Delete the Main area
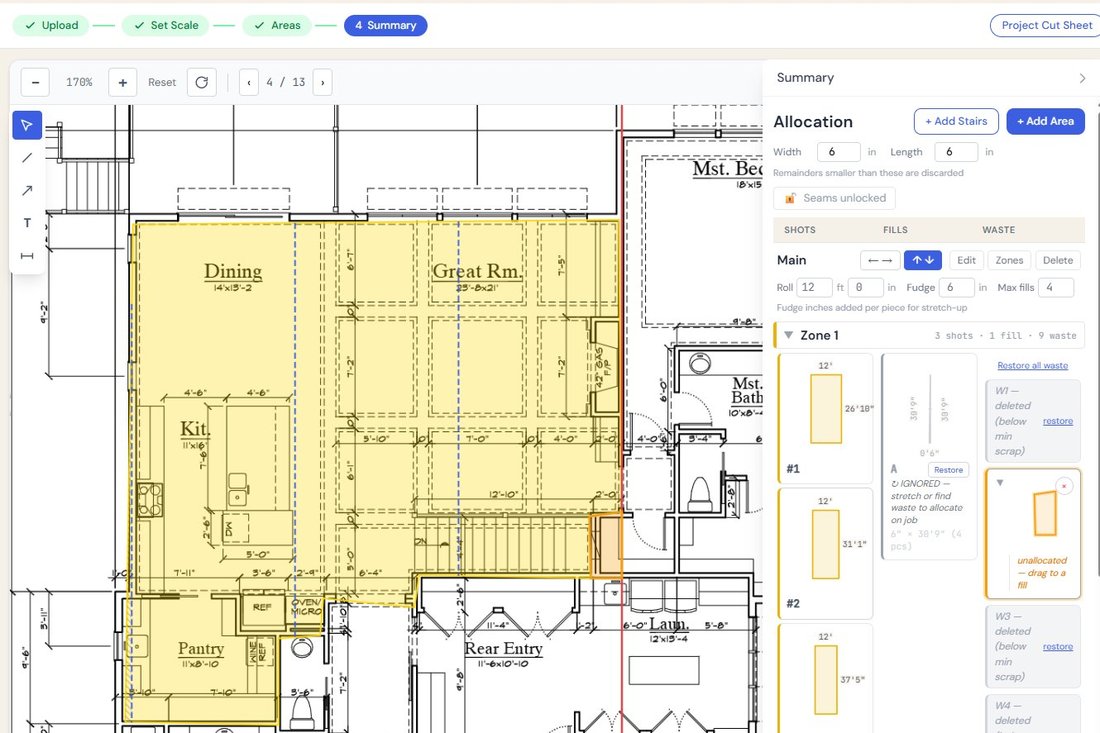This screenshot has height=733, width=1100. tap(1057, 260)
